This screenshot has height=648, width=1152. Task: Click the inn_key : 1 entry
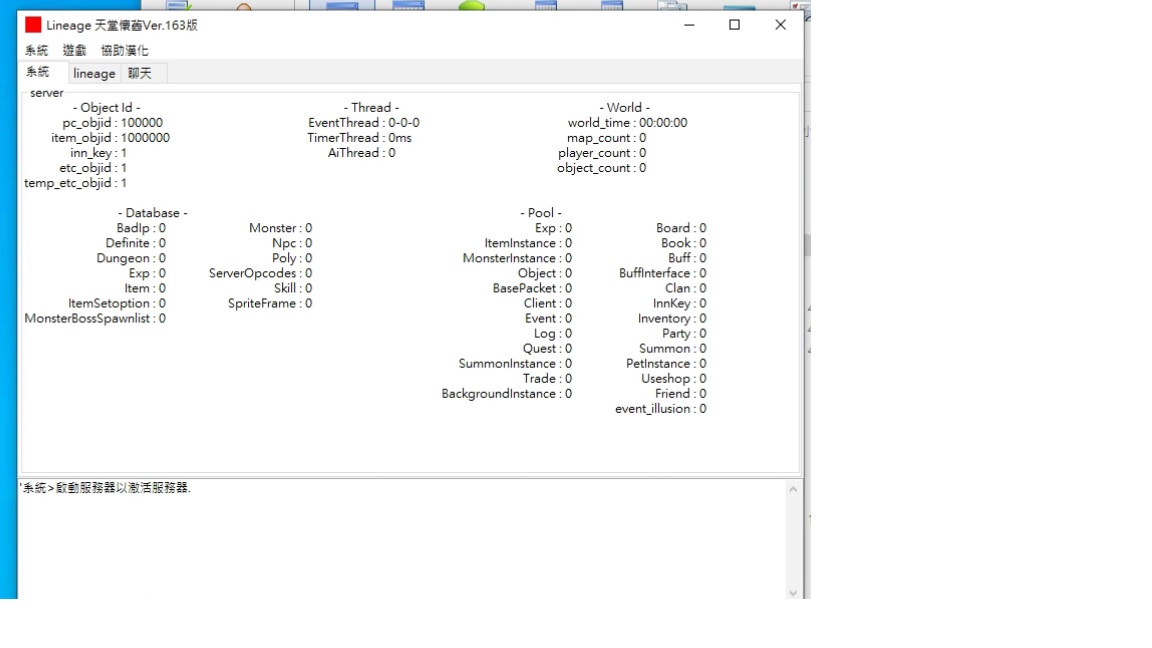pyautogui.click(x=98, y=153)
